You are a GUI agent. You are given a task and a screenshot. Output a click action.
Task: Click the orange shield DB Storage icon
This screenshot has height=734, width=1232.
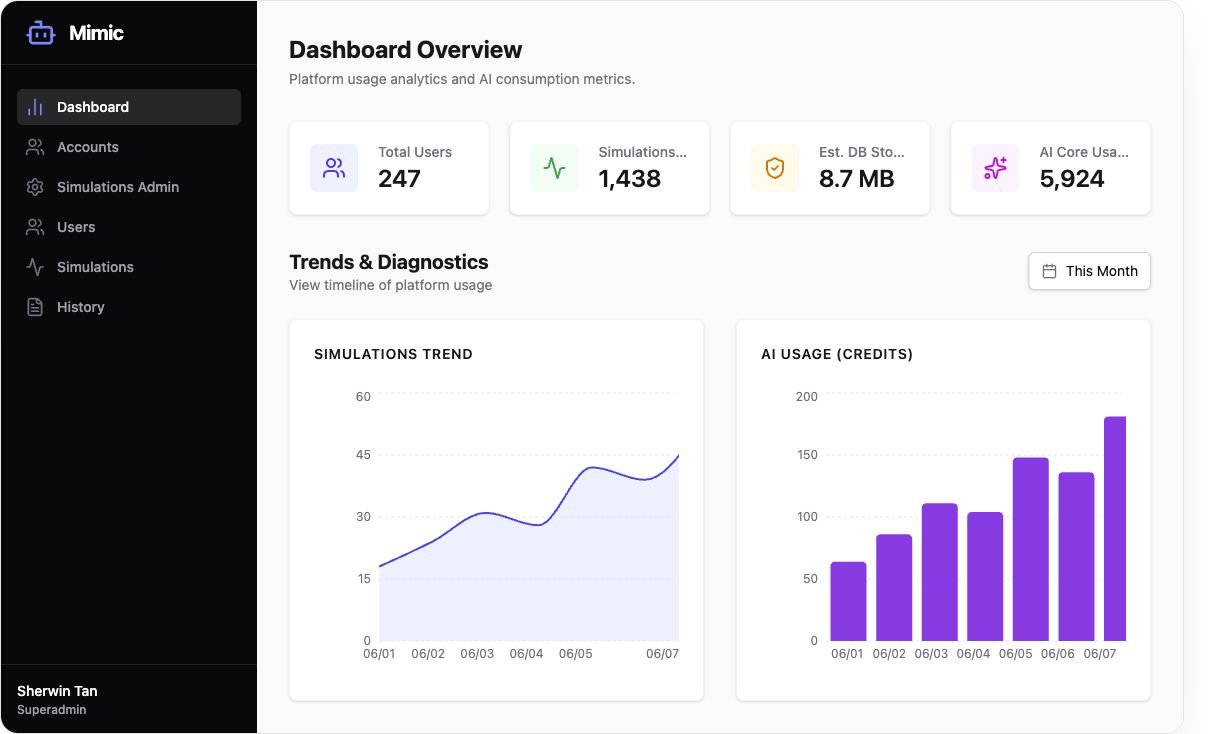775,168
